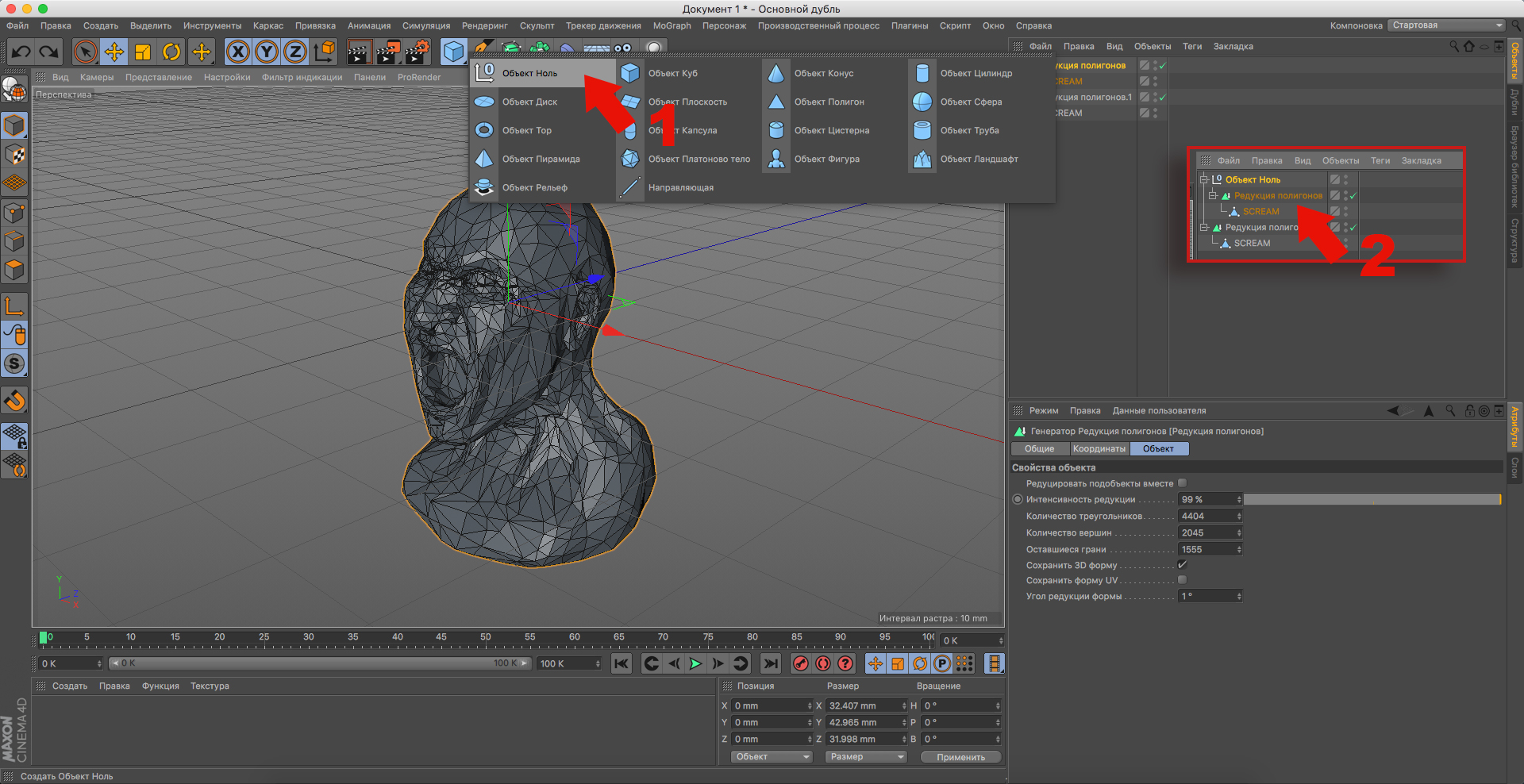Open the Компоновка Стартовая layout dropdown
This screenshot has height=784, width=1524.
(1446, 25)
